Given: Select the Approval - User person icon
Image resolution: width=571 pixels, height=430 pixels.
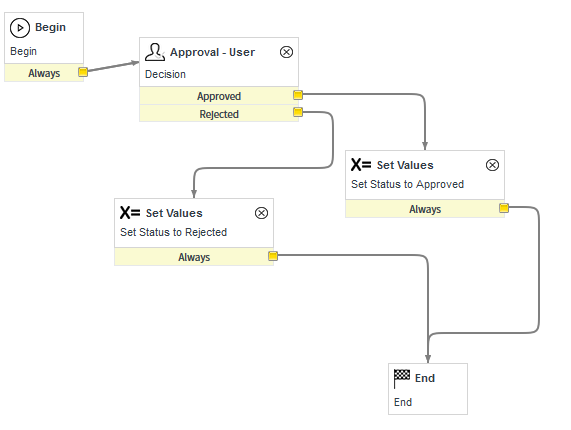Looking at the screenshot, I should [155, 52].
